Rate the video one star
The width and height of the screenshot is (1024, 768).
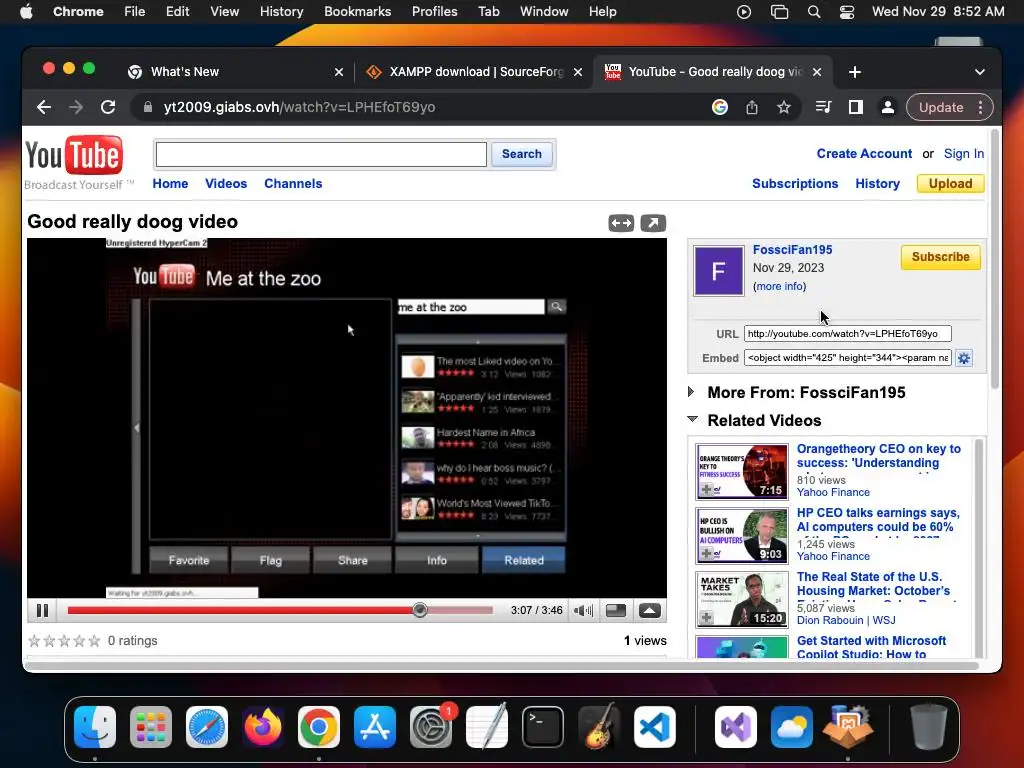tap(35, 641)
